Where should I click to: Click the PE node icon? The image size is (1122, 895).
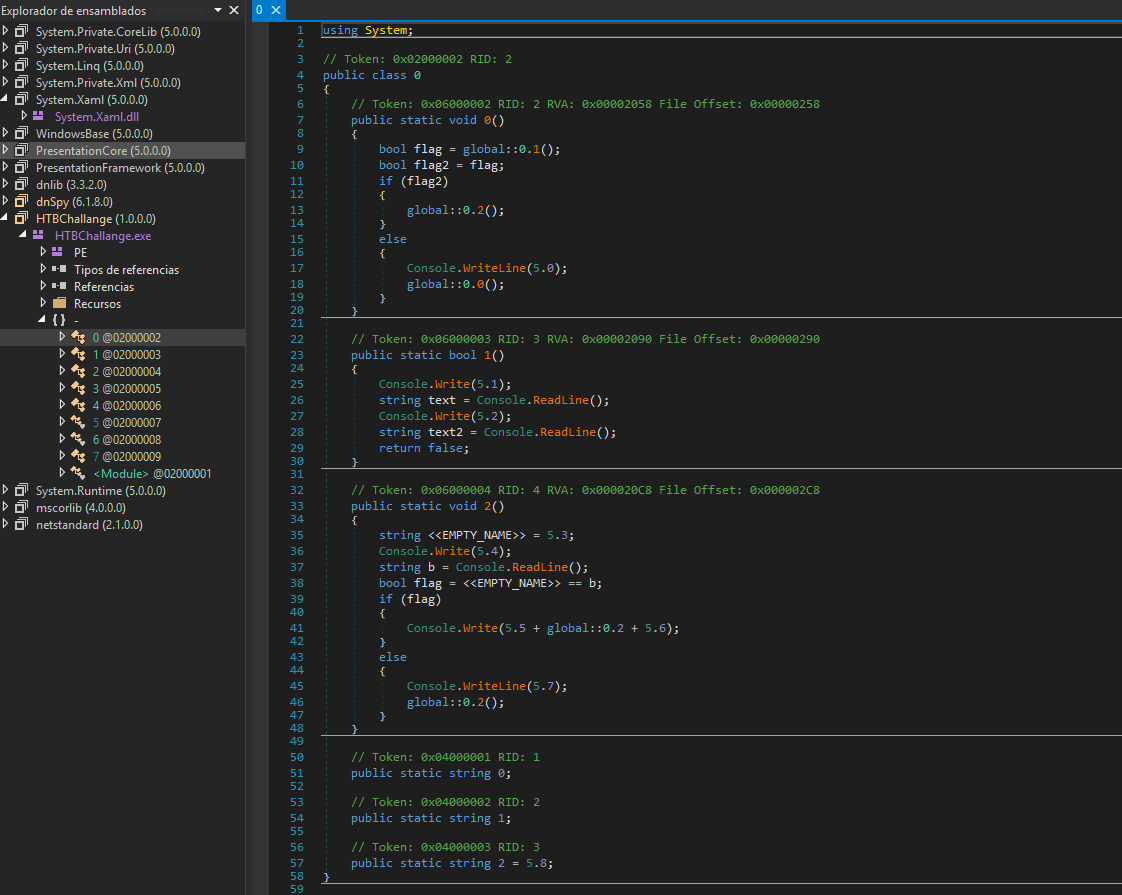pos(58,253)
